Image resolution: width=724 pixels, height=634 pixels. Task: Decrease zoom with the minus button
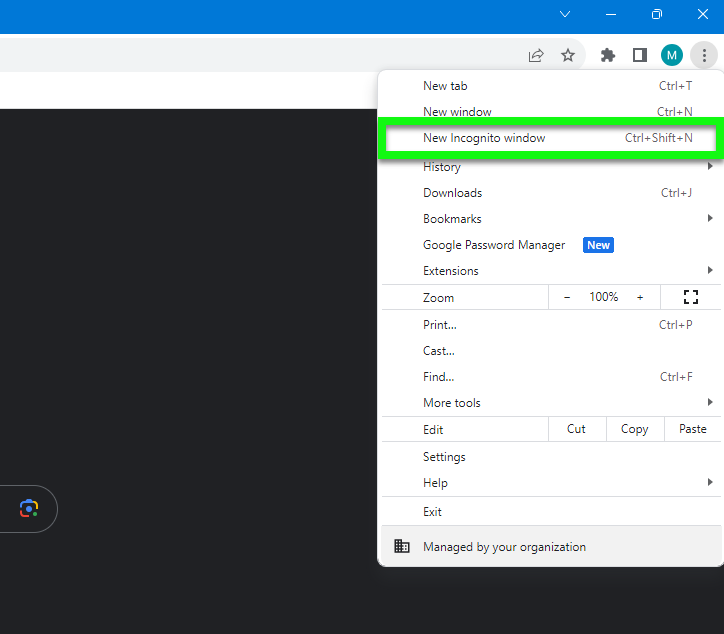click(x=567, y=297)
